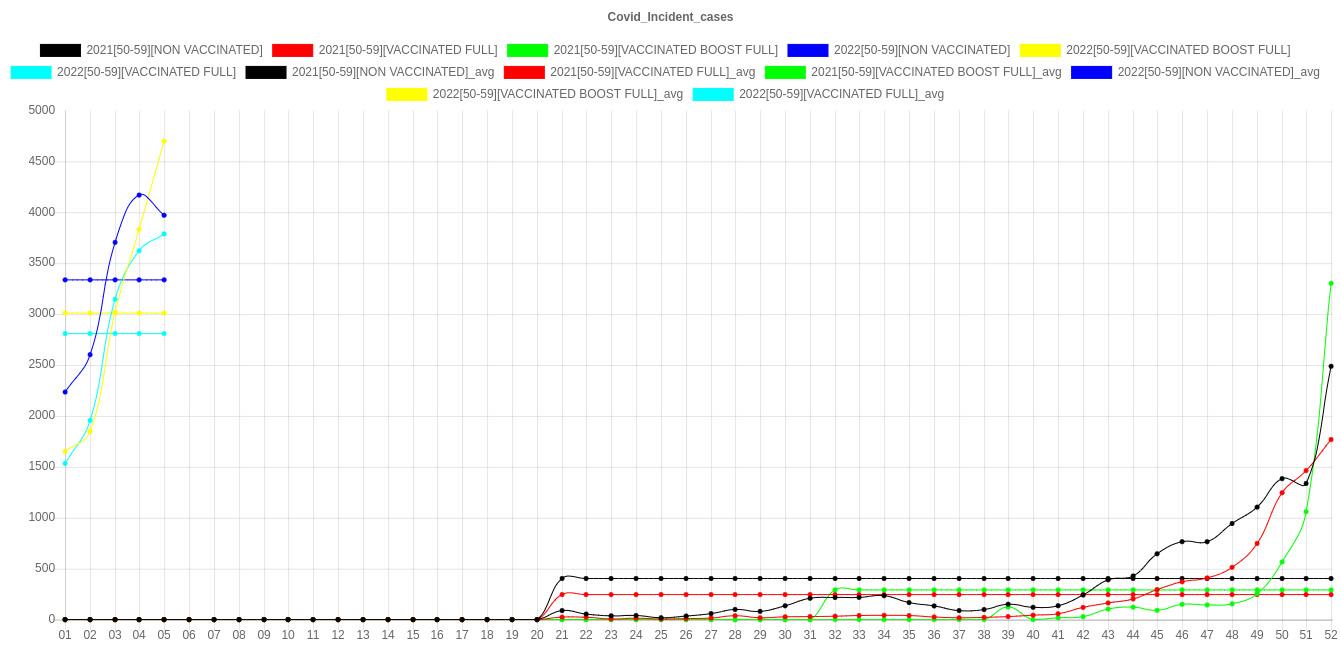1341x670 pixels.
Task: Click the cyan line data point at week 05
Action: point(164,234)
